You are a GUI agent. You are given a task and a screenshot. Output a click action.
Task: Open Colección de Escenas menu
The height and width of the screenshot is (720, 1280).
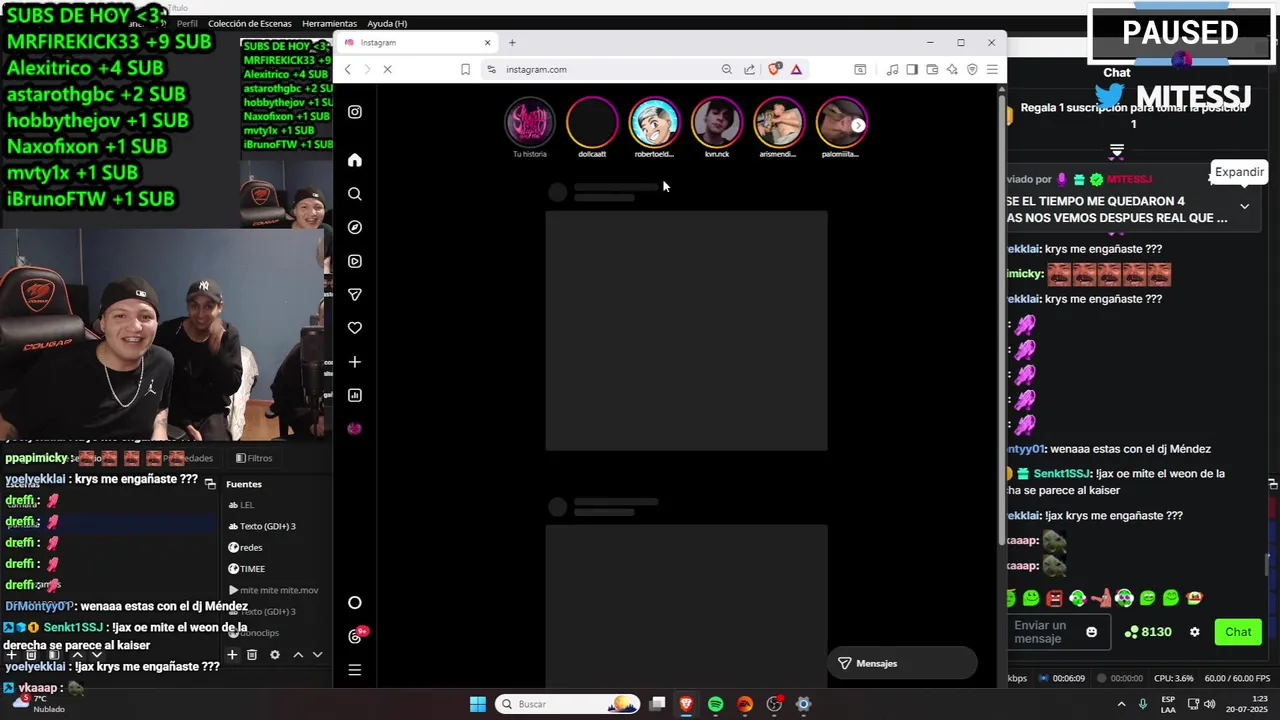[250, 23]
